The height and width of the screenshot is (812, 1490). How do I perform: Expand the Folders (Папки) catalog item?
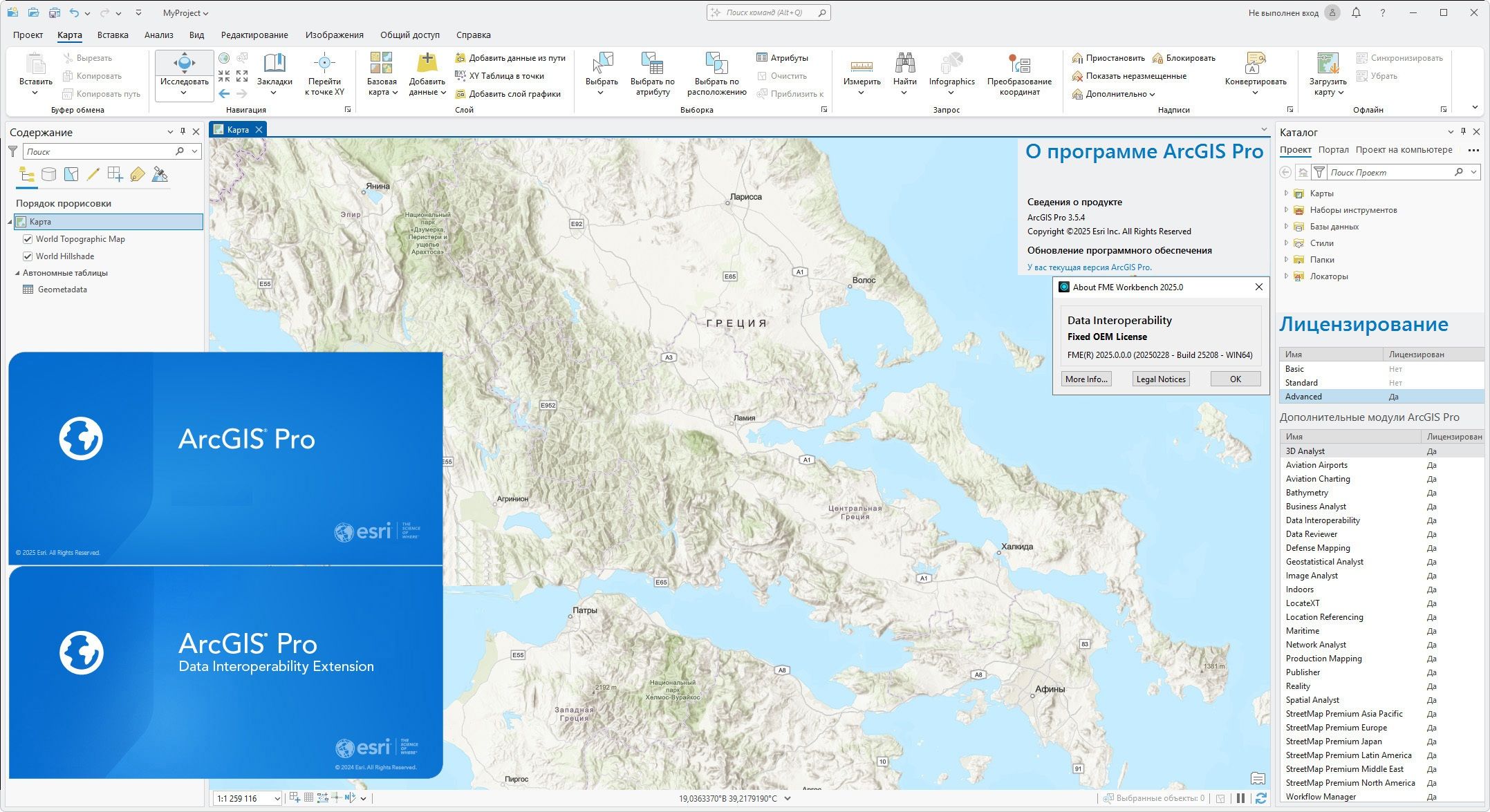1286,260
